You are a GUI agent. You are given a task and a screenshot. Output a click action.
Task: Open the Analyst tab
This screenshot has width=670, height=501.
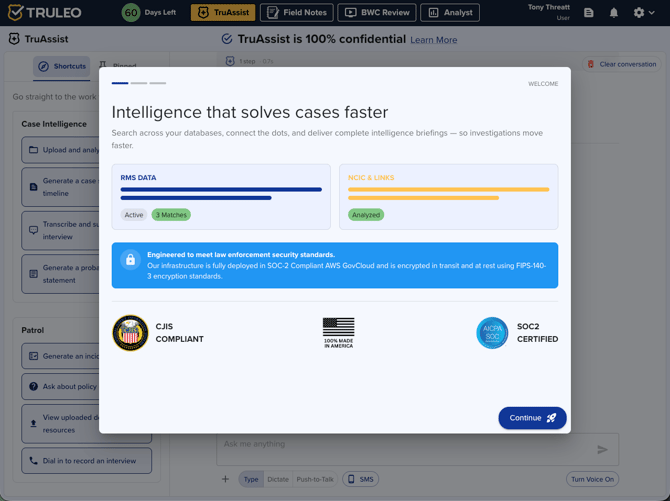[450, 12]
